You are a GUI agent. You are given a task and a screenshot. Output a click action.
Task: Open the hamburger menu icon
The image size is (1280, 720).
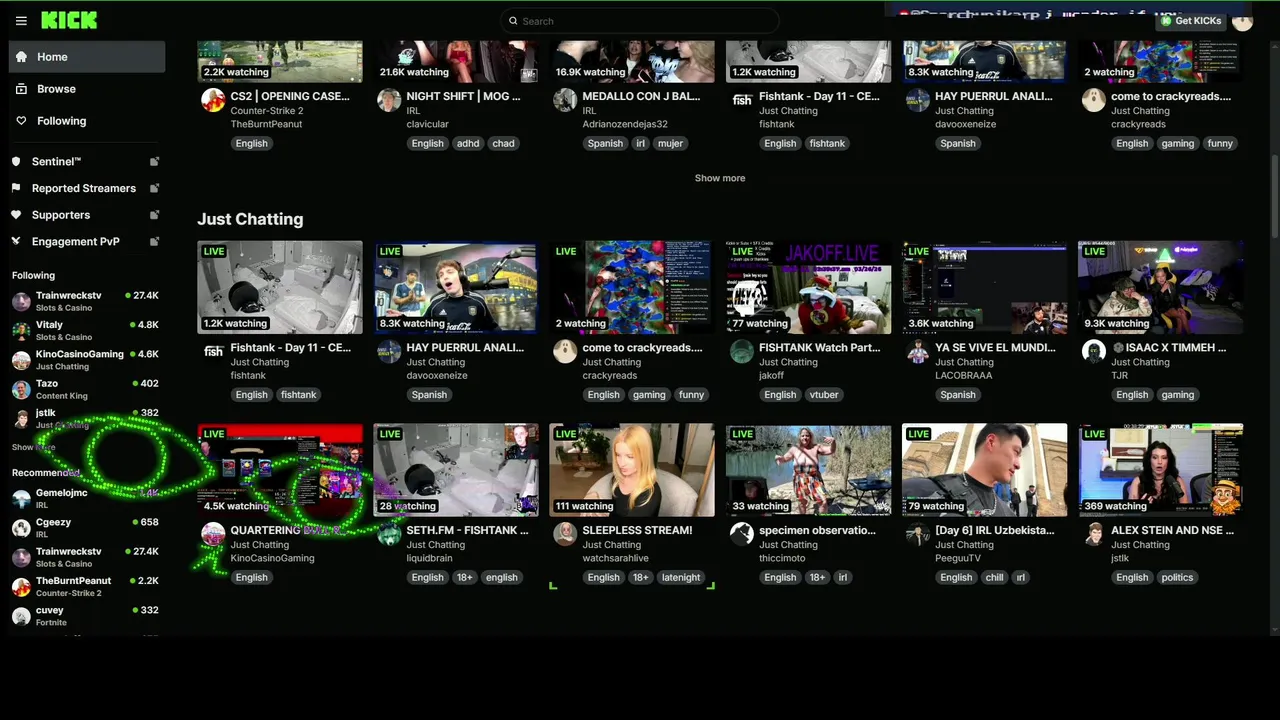(21, 21)
